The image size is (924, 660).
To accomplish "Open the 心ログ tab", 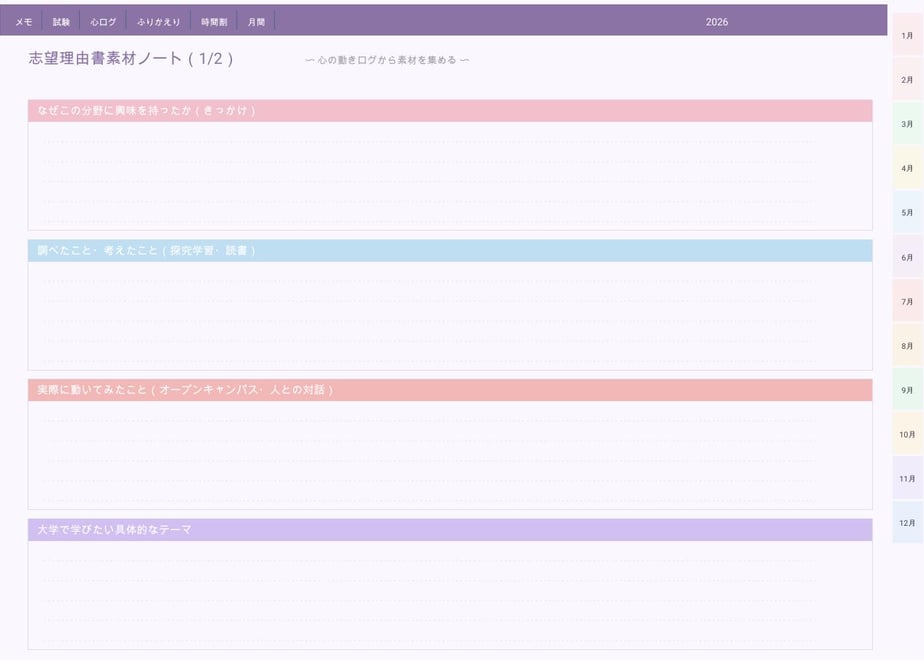I will point(103,22).
